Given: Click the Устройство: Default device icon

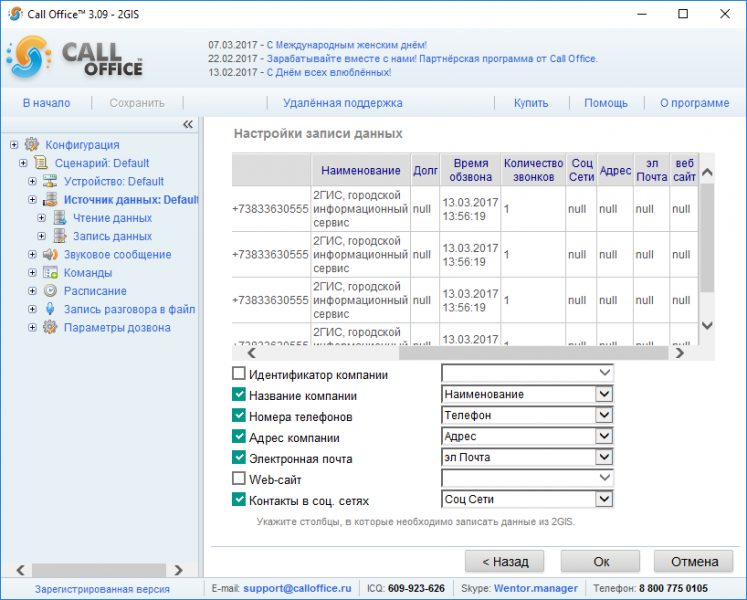Looking at the screenshot, I should [50, 181].
